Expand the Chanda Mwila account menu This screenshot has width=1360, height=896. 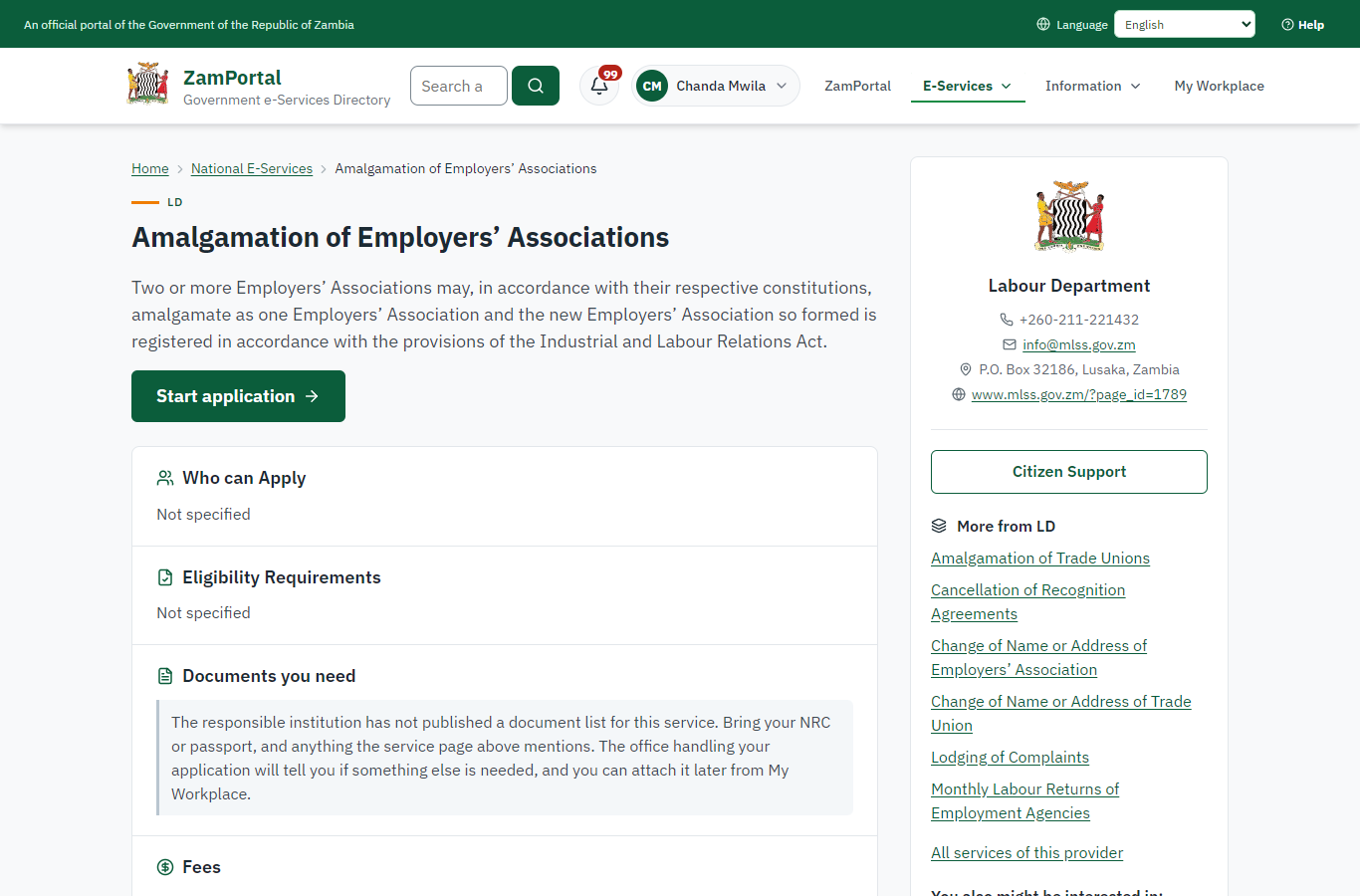(x=716, y=86)
